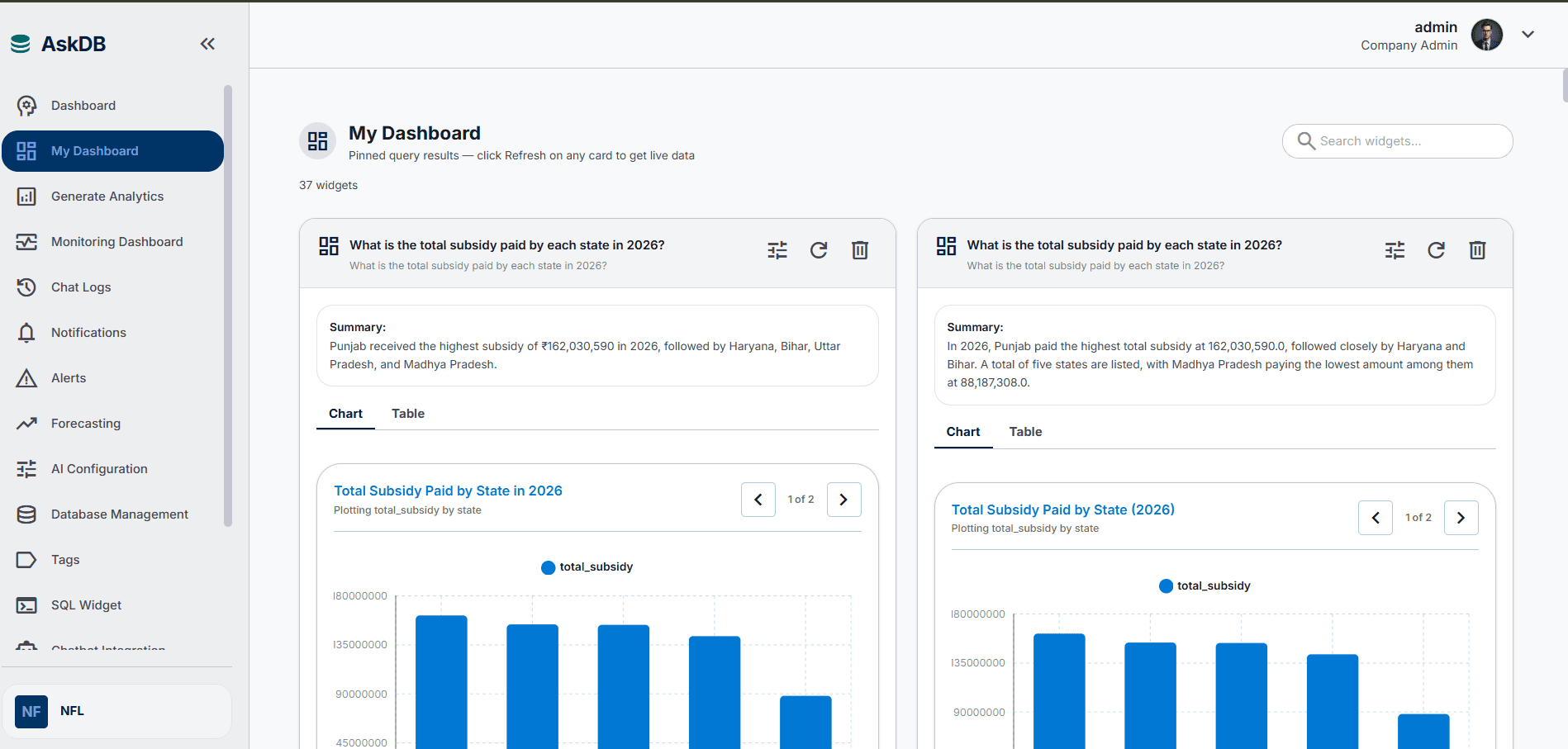The width and height of the screenshot is (1568, 749).
Task: Go to next chart in left widget
Action: click(x=844, y=500)
